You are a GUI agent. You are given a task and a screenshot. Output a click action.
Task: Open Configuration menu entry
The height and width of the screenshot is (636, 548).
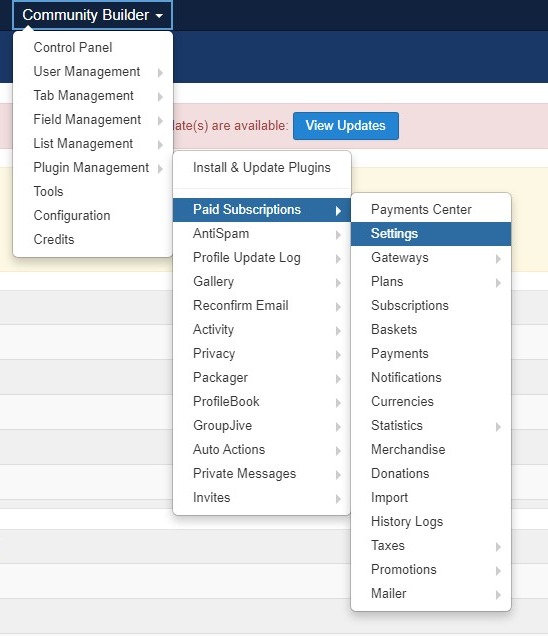[93, 215]
